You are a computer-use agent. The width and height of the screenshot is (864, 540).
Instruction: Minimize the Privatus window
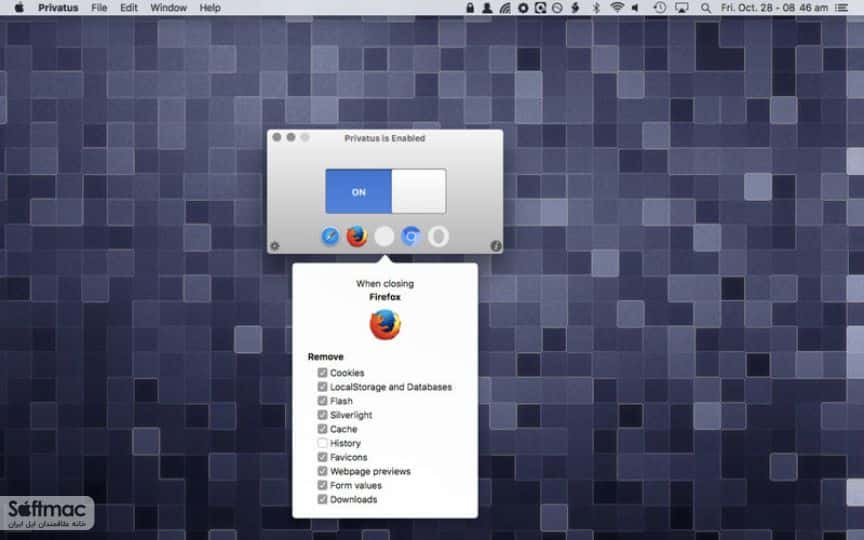(x=291, y=137)
